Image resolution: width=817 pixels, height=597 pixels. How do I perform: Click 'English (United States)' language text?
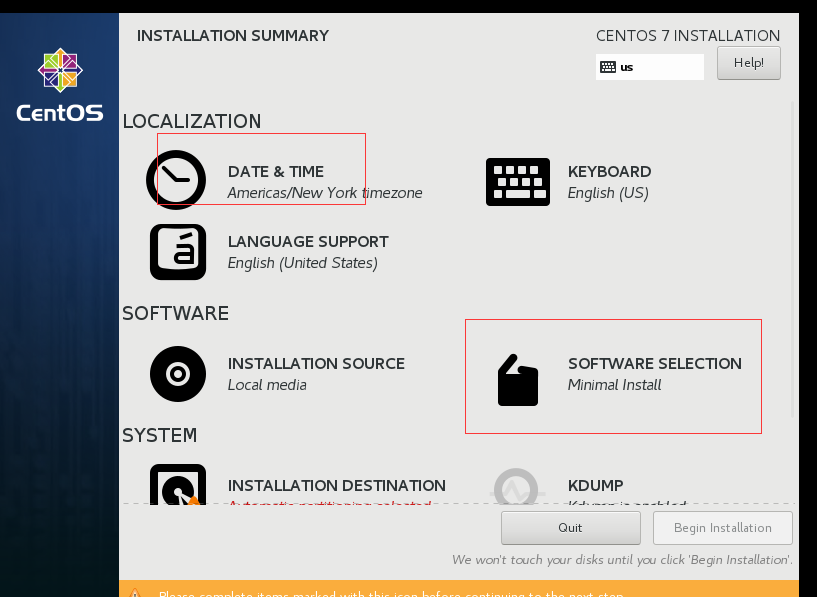pyautogui.click(x=303, y=263)
